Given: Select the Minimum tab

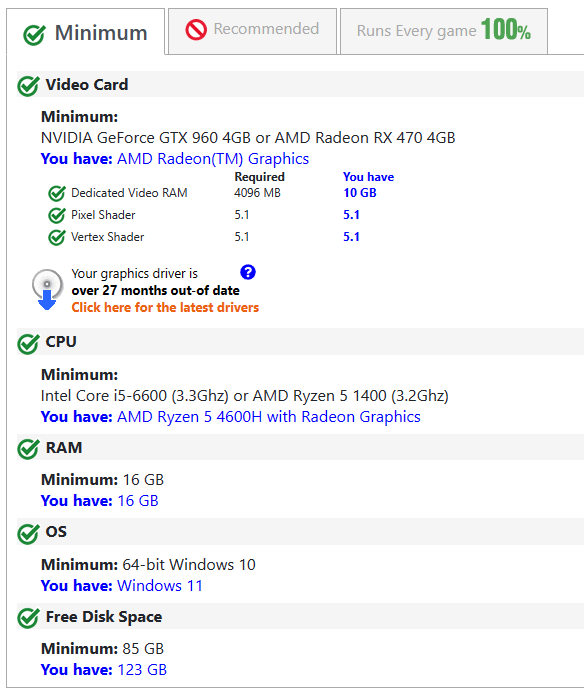Looking at the screenshot, I should pos(86,32).
